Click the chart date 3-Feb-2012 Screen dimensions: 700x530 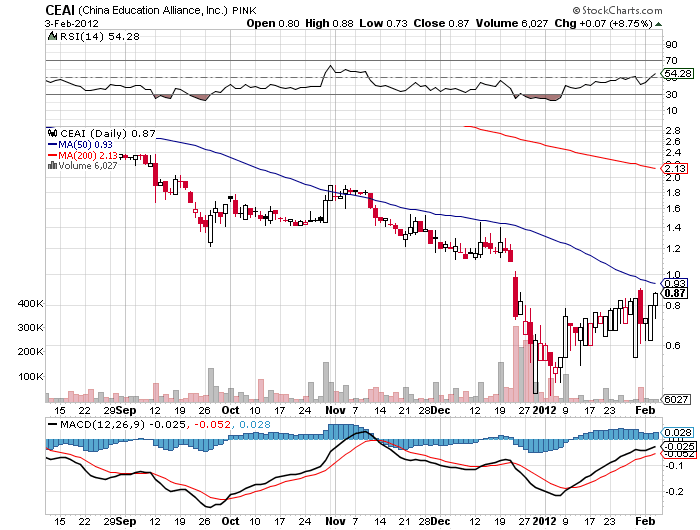[71, 24]
